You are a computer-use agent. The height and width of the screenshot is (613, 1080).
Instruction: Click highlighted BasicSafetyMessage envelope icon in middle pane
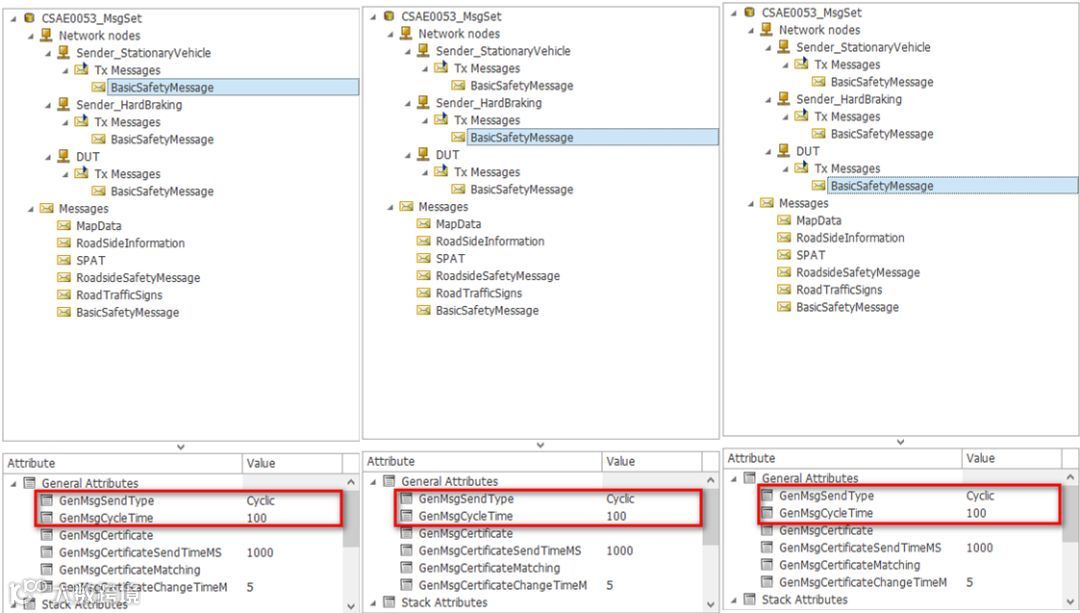point(458,137)
